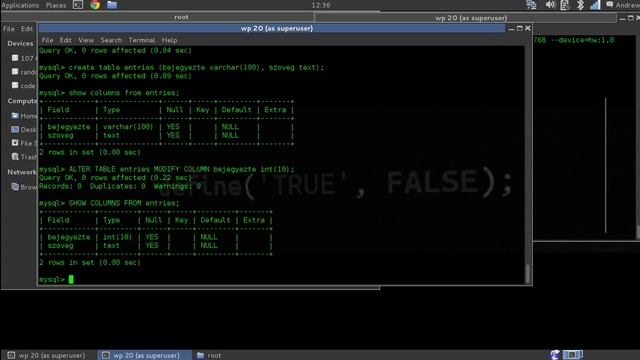Click 'ALTER TABLE entries MODIFY COLUMN' command text

(139, 169)
